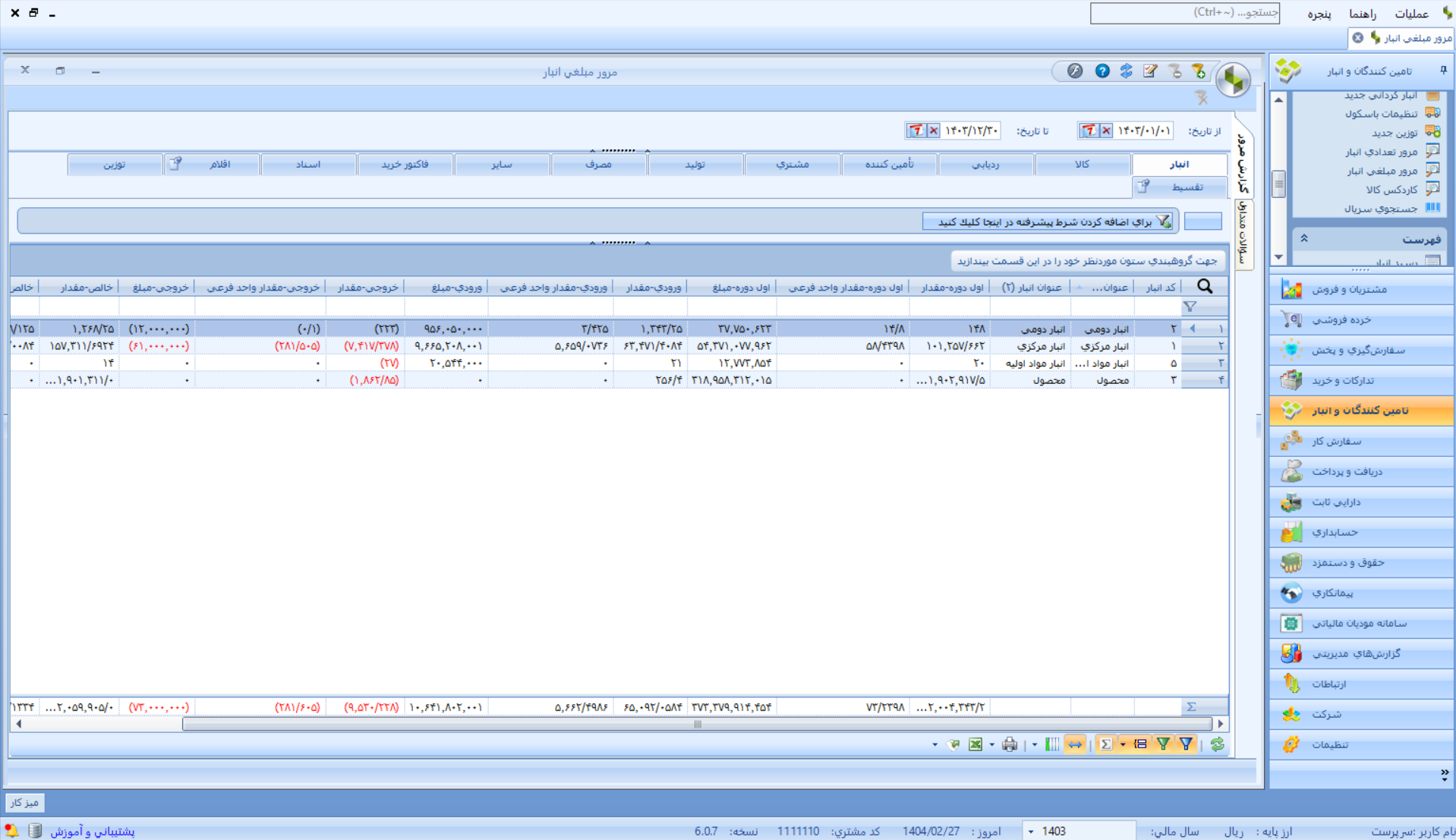This screenshot has height=840, width=1456.
Task: Select the توزین tab
Action: 115,164
